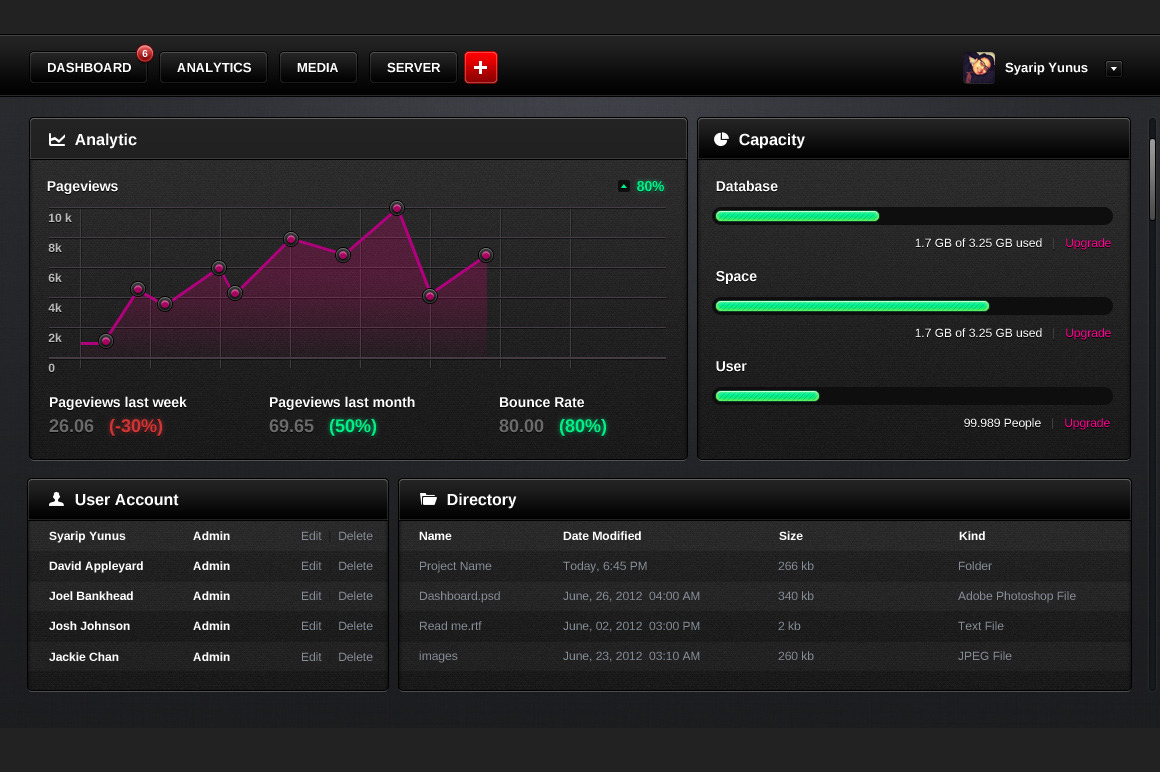Click the Dashboard notification badge
The image size is (1160, 772).
click(x=145, y=53)
